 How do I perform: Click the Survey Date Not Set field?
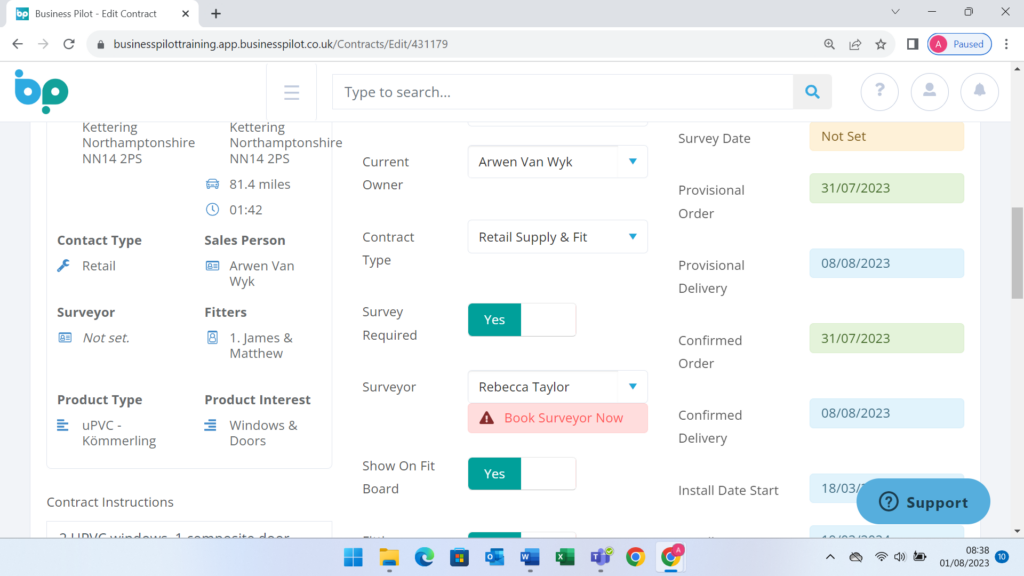(886, 137)
